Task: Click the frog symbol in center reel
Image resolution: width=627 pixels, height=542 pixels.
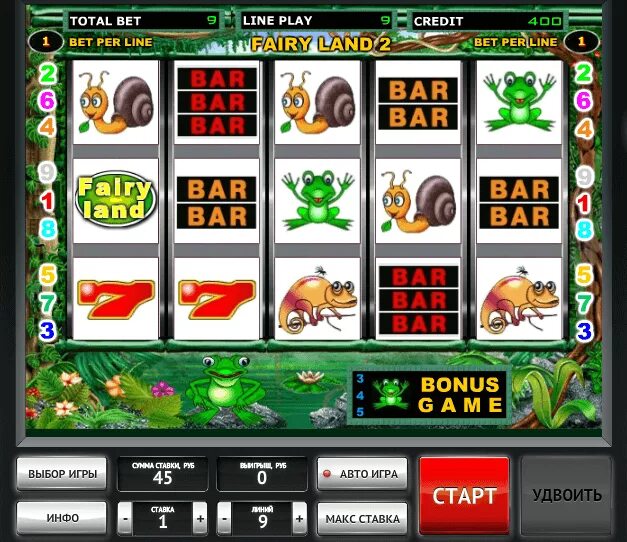Action: (318, 200)
